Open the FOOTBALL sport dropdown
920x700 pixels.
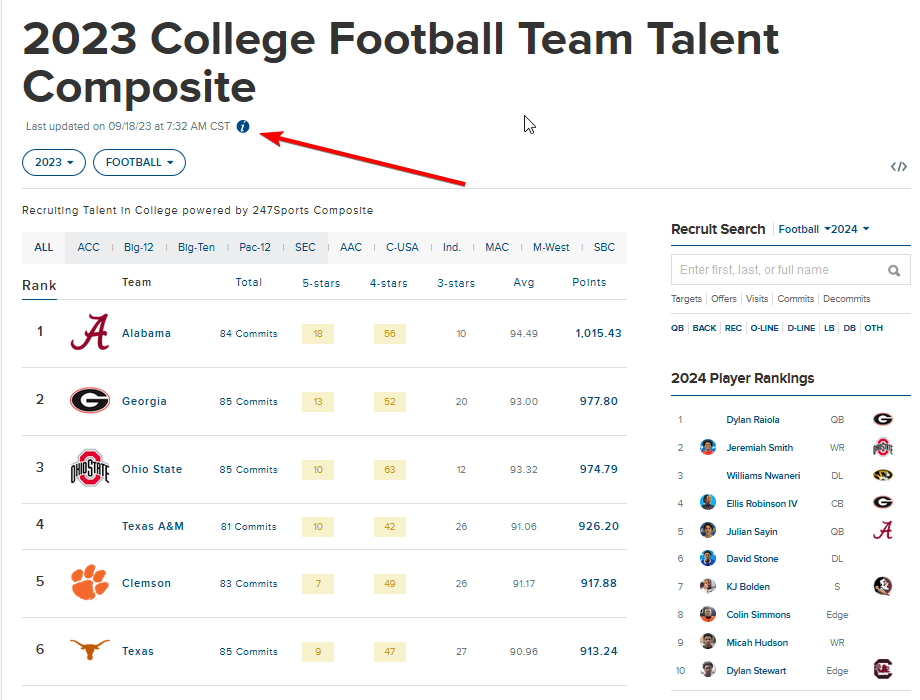pyautogui.click(x=139, y=162)
